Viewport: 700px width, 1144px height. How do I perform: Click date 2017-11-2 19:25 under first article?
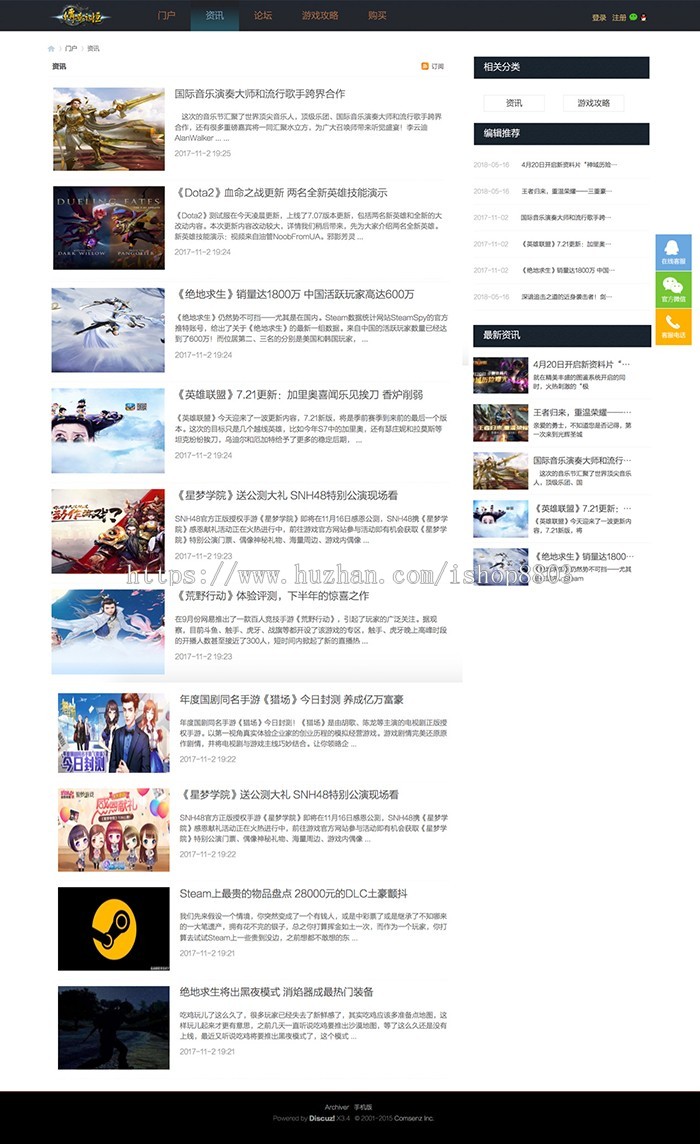tap(203, 154)
